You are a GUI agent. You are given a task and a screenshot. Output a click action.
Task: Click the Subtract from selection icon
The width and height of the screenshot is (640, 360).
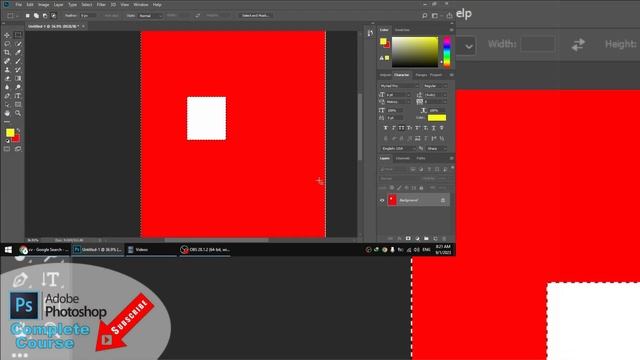coord(45,16)
